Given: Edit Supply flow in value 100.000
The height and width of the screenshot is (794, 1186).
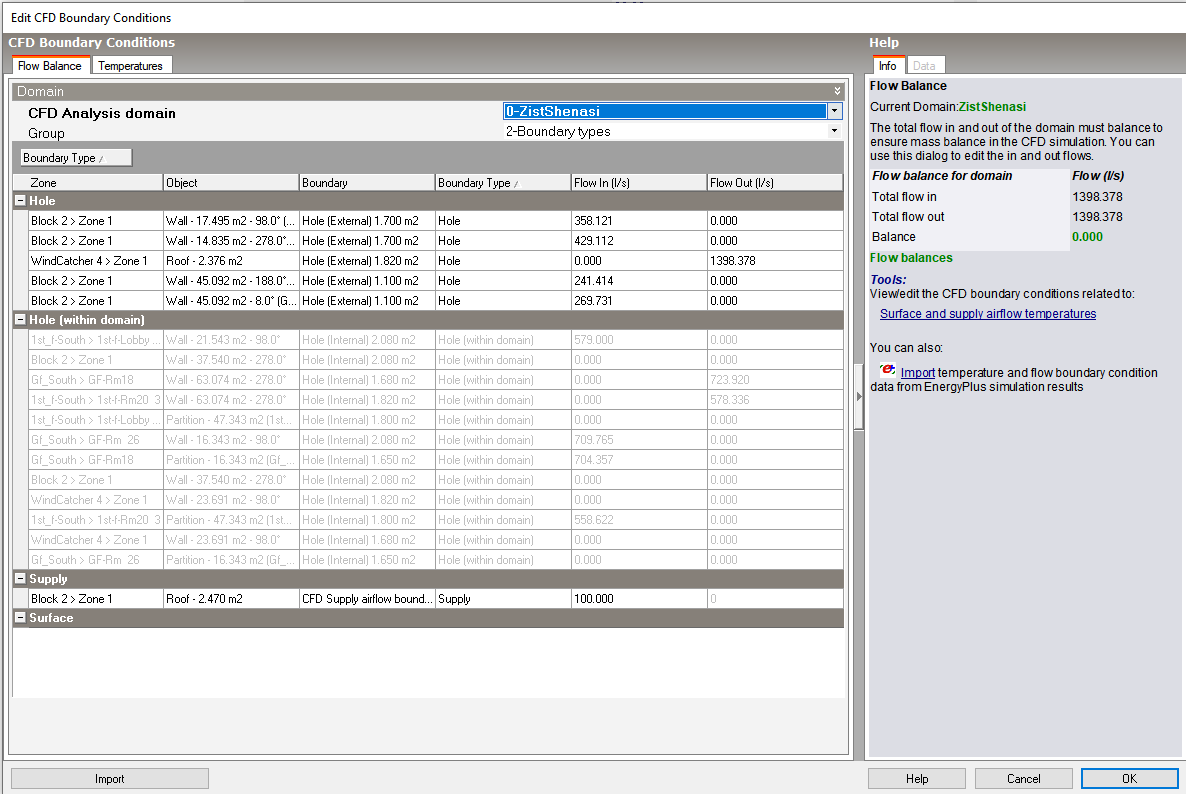Looking at the screenshot, I should [639, 599].
